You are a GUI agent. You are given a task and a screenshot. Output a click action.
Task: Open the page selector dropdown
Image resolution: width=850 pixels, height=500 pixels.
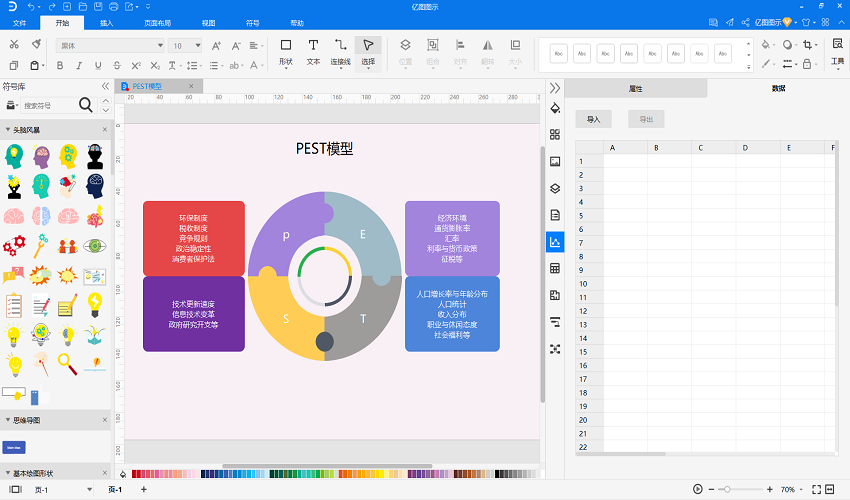89,489
